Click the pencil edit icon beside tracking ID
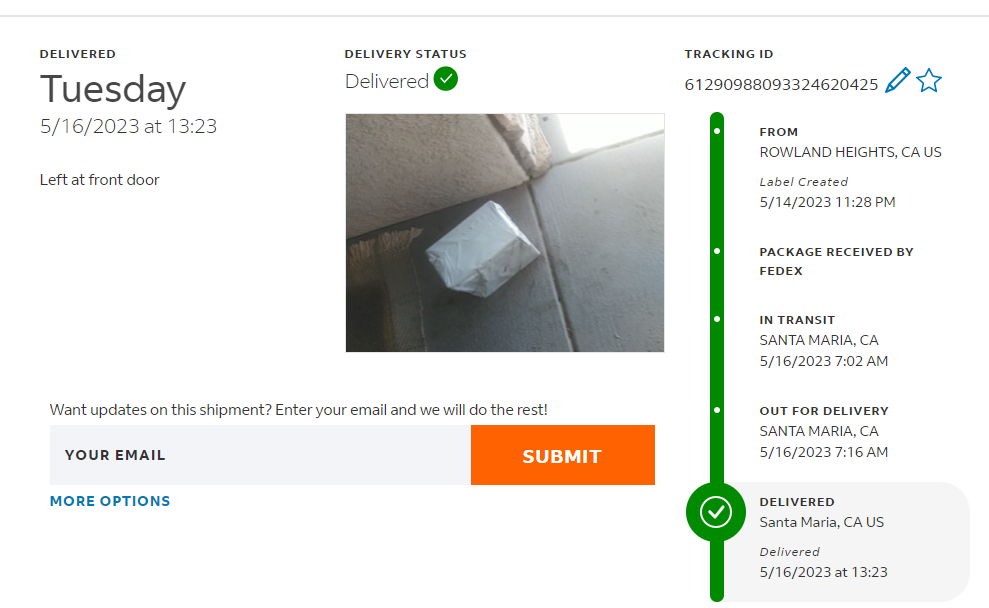The height and width of the screenshot is (608, 989). 898,81
